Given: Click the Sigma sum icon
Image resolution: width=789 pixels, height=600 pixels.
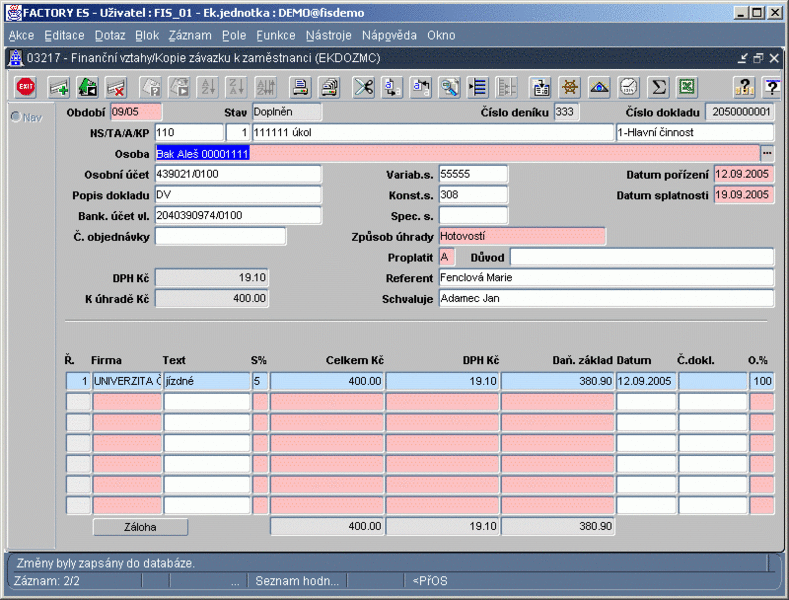Looking at the screenshot, I should [658, 87].
